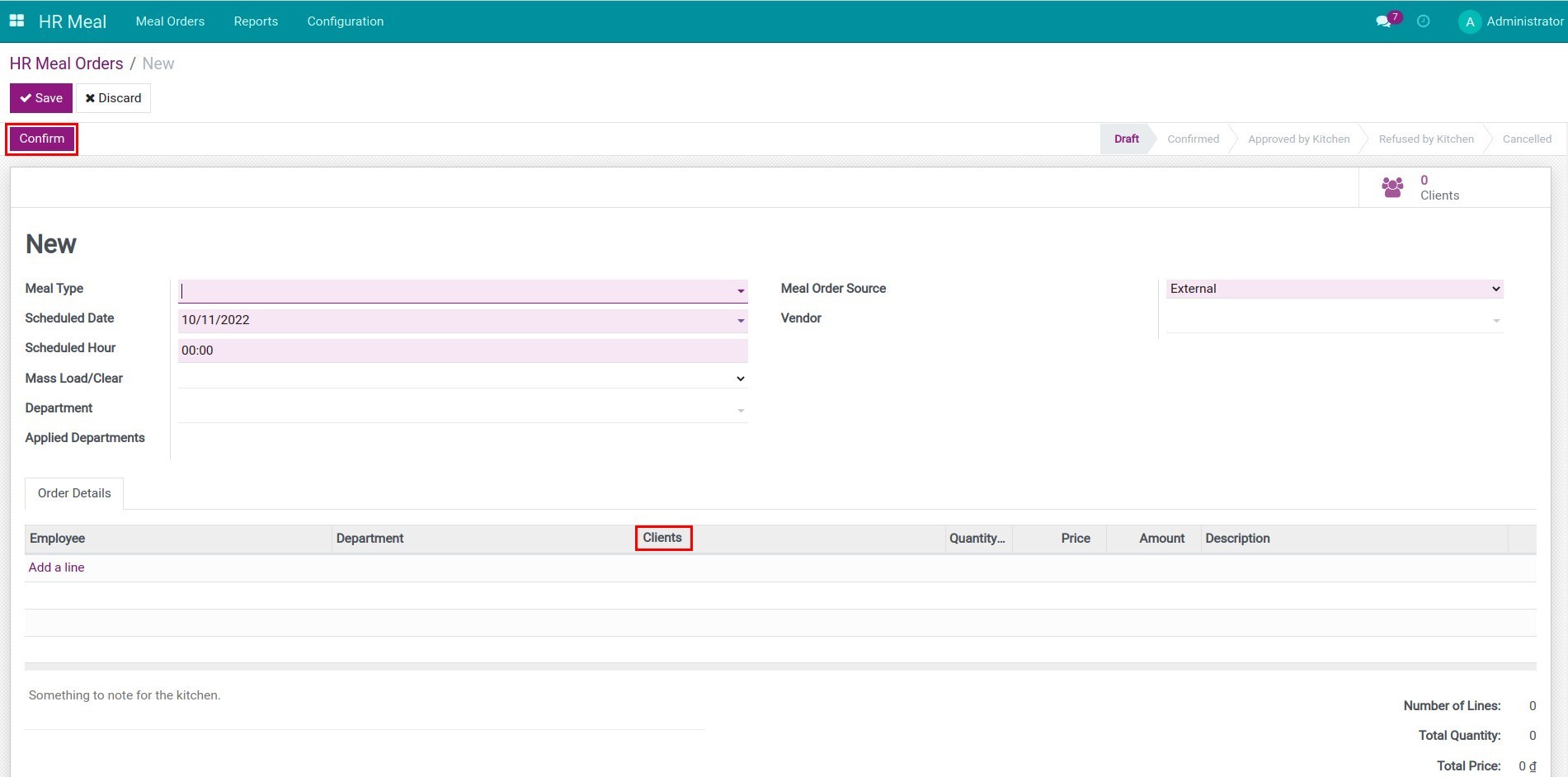
Task: View activities using the clock icon
Action: coord(1423,21)
